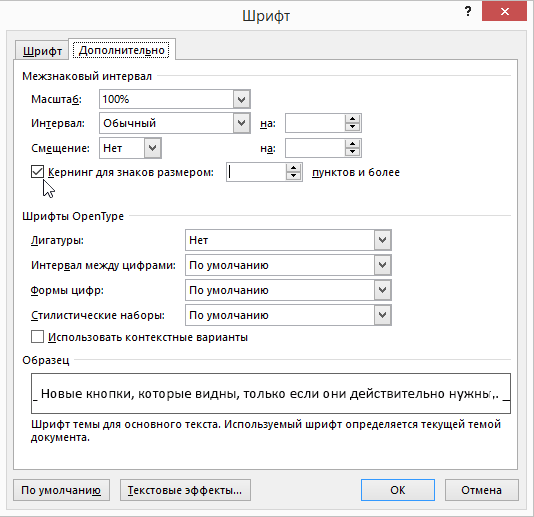Select the Дополнительно tab
Viewport: 534px width, 517px height.
point(122,50)
